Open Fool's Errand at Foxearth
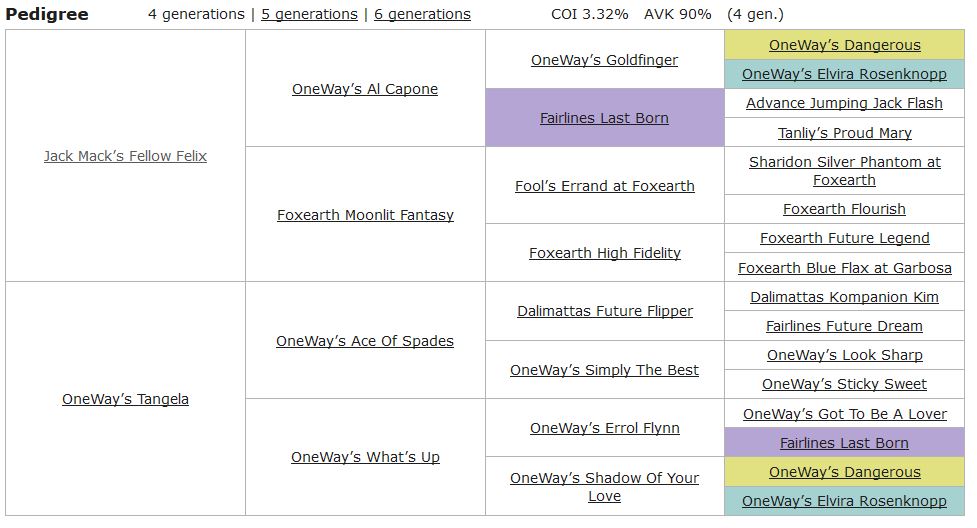This screenshot has height=528, width=977. 604,186
